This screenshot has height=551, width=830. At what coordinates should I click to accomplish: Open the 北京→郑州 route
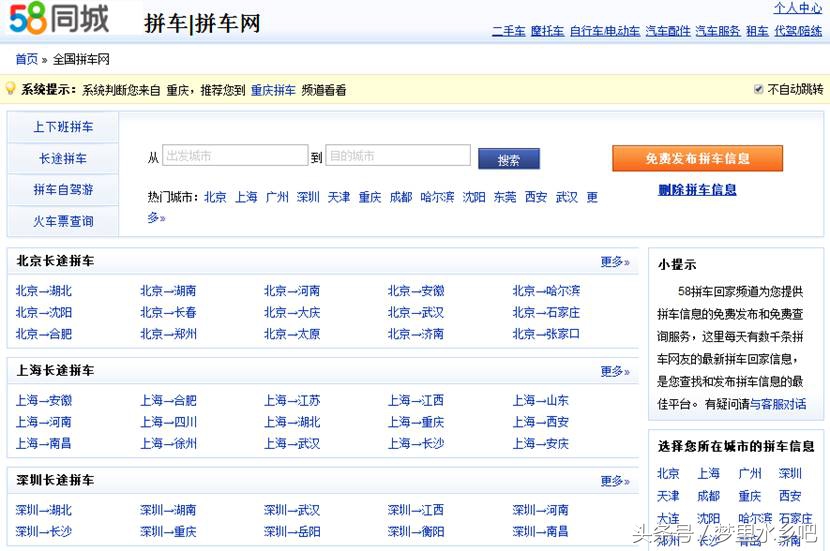(168, 335)
